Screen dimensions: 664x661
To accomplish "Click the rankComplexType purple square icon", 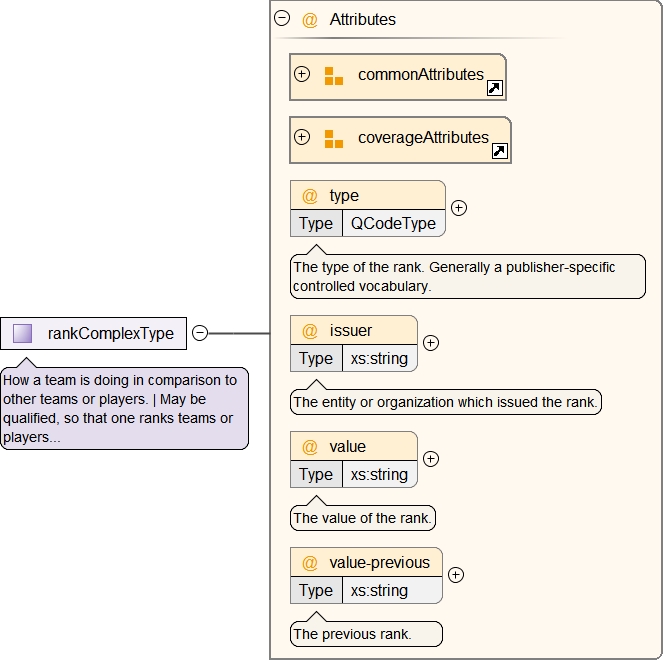I will click(x=23, y=334).
